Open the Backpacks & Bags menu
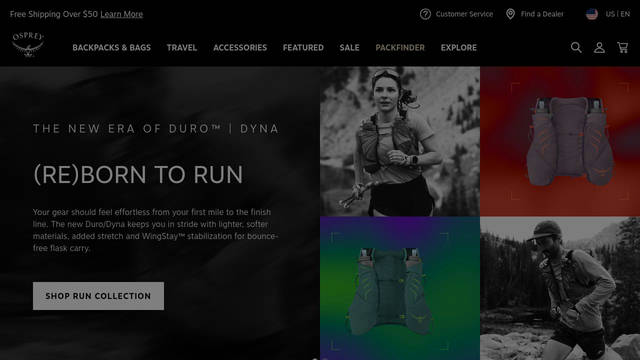Screen dimensions: 640x360 pyautogui.click(x=111, y=48)
